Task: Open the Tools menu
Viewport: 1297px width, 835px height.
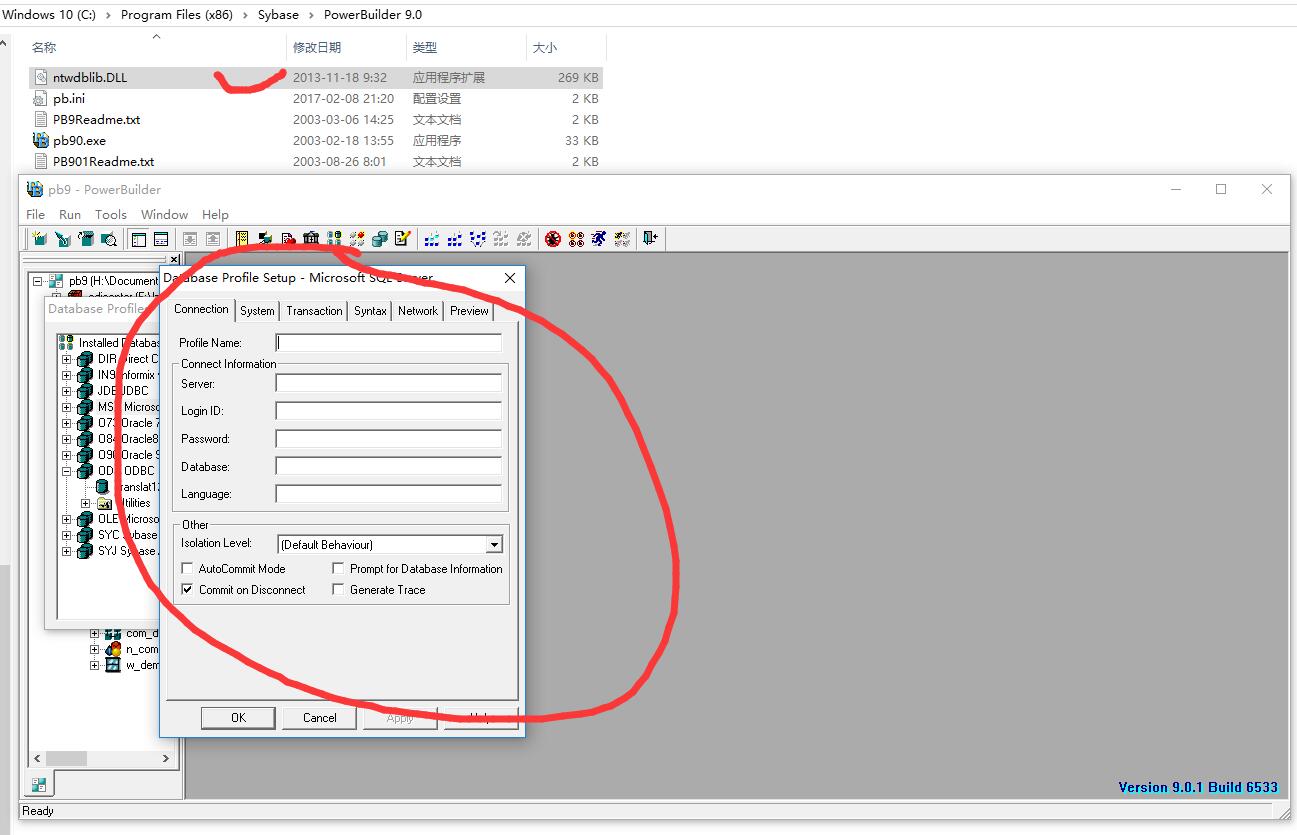Action: pyautogui.click(x=111, y=214)
